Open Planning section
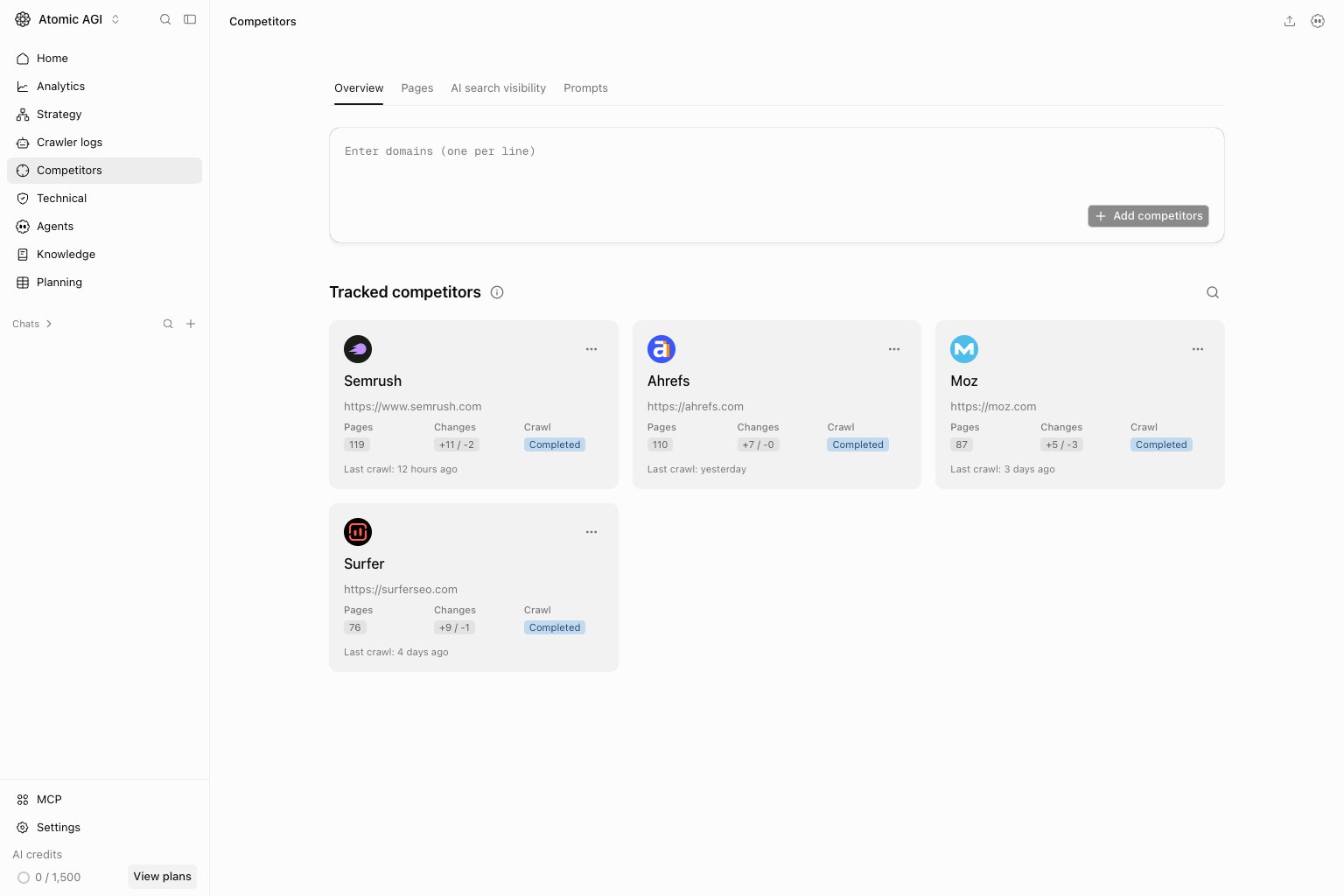Screen dimensions: 1344x896 104,283
